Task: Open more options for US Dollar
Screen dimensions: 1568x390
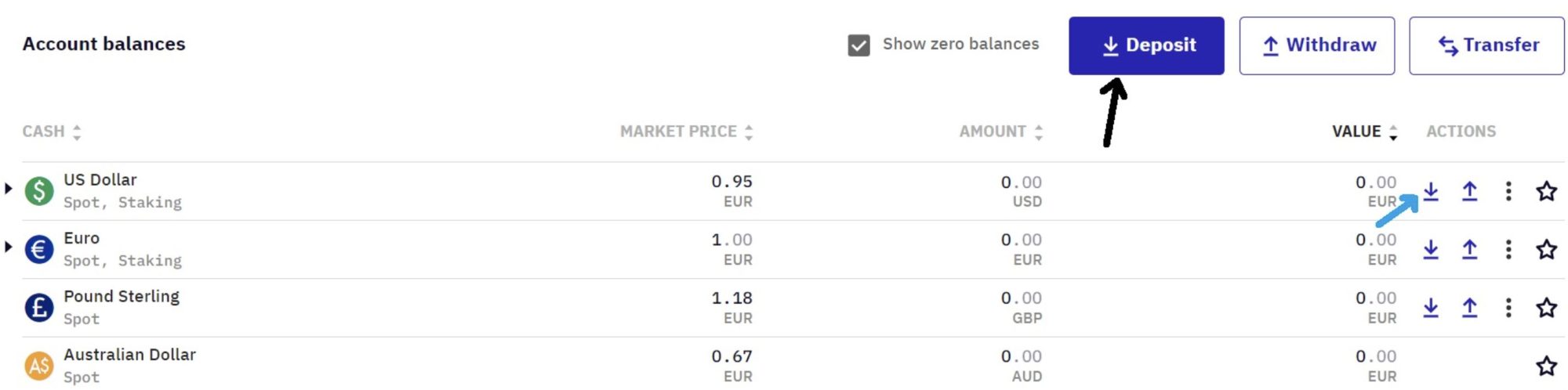Action: tap(1508, 191)
